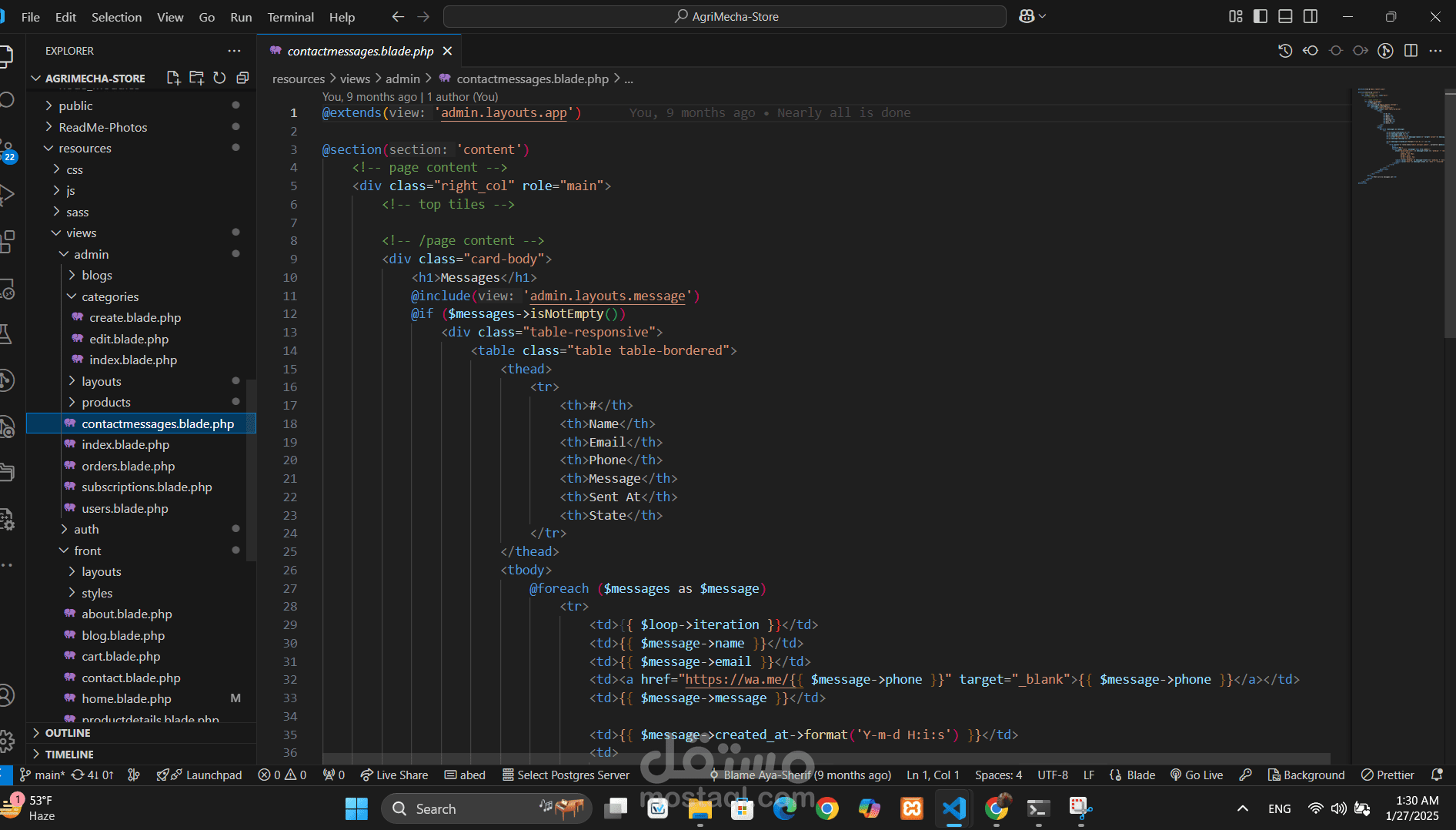This screenshot has height=830, width=1456.
Task: Click the Split Editor Right icon
Action: click(1411, 51)
